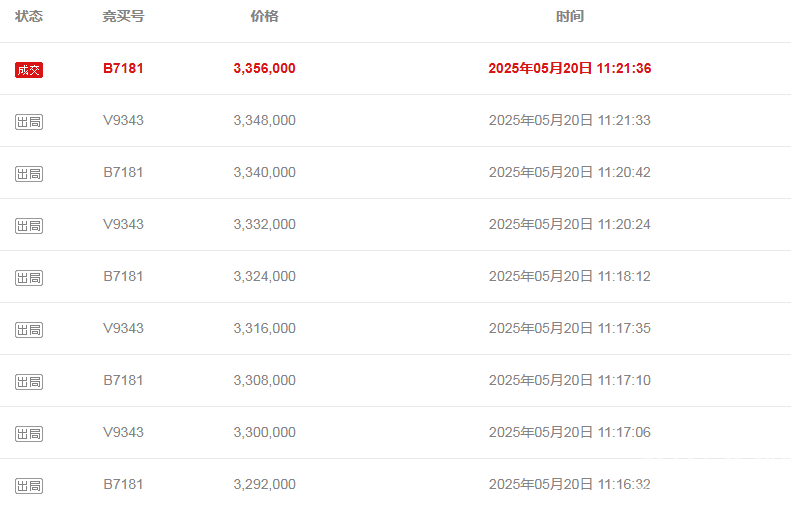Click 出局 badge for the 3,348,000 bid

click(29, 122)
